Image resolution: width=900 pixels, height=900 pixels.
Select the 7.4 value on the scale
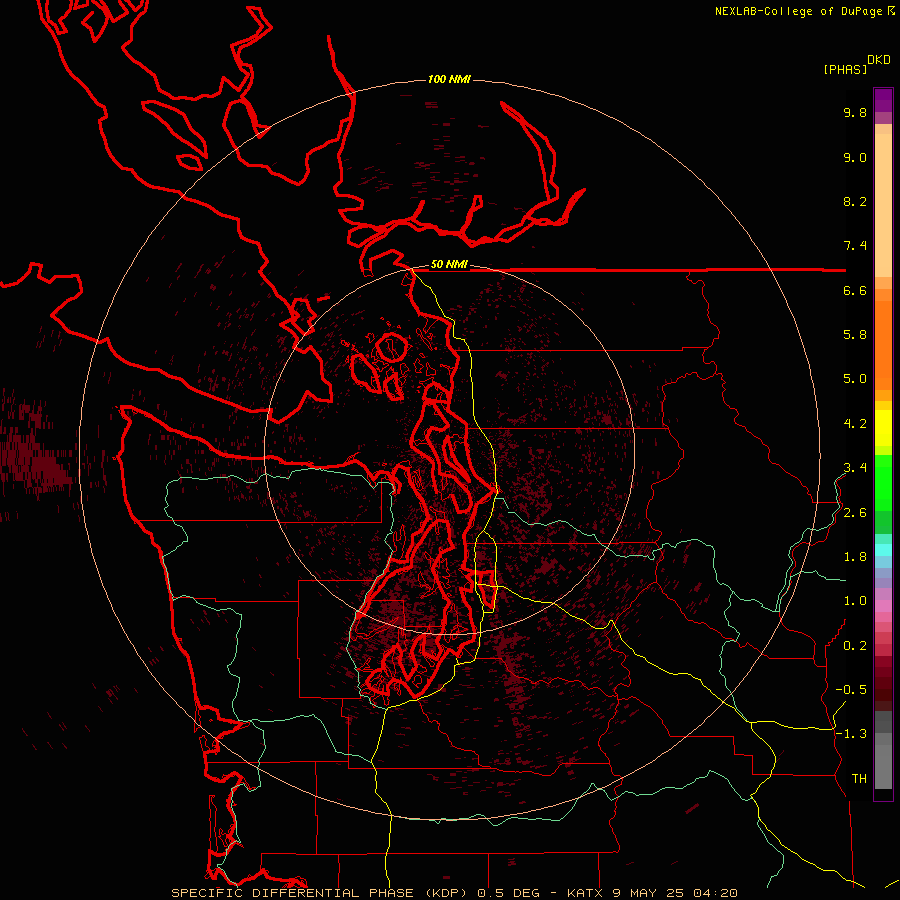point(855,246)
